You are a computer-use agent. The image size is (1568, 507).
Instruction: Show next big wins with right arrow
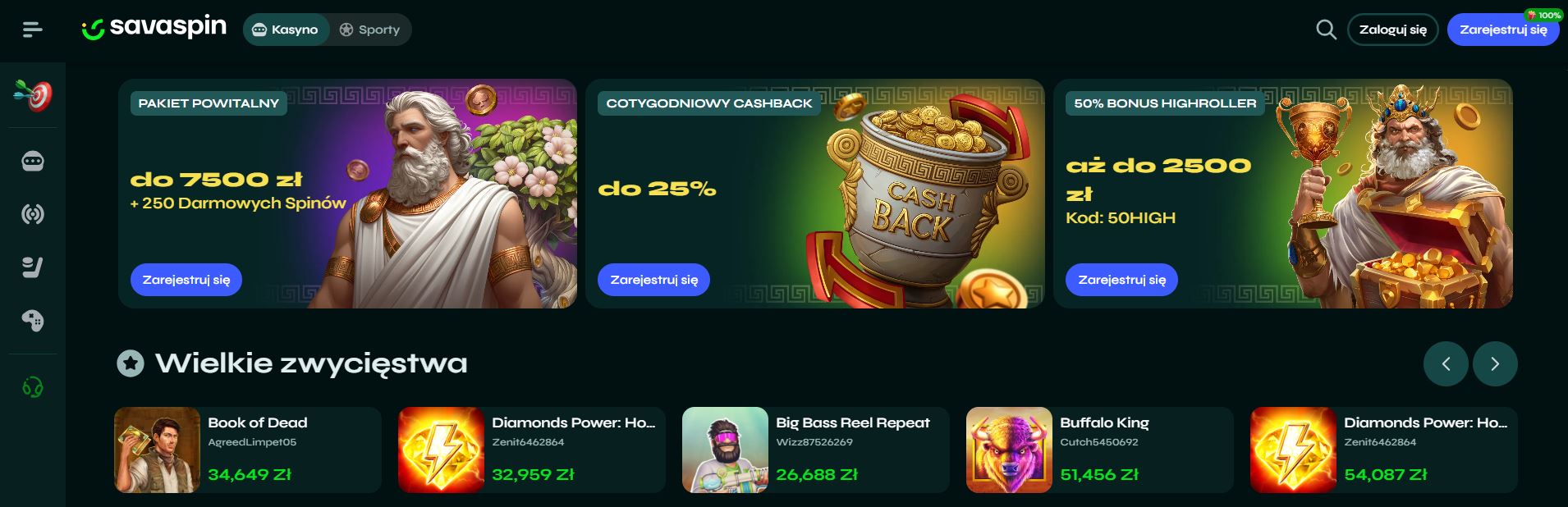coord(1495,363)
